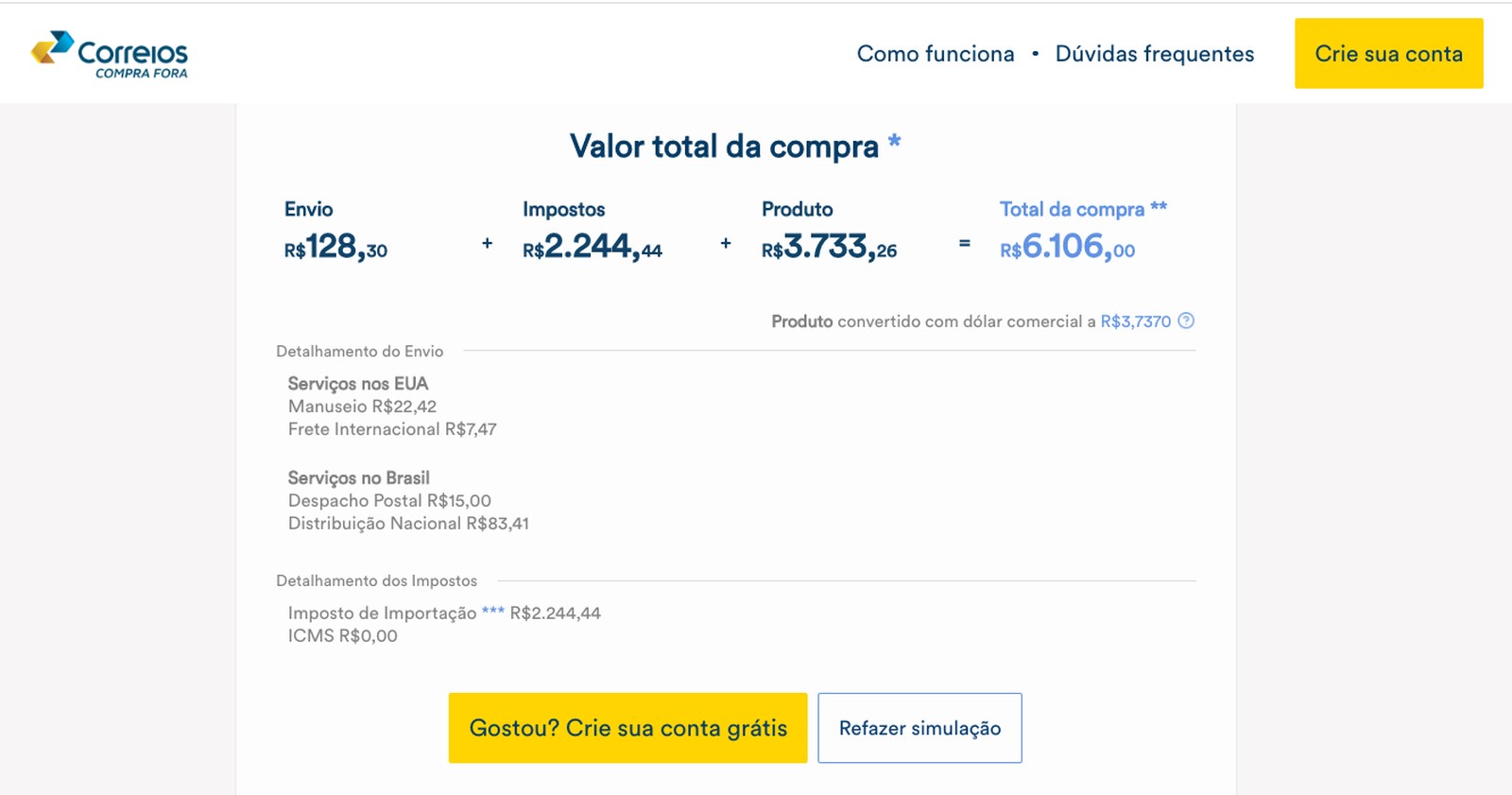Image resolution: width=1512 pixels, height=795 pixels.
Task: Click the Correios Compra Fora logo
Action: pos(110,54)
